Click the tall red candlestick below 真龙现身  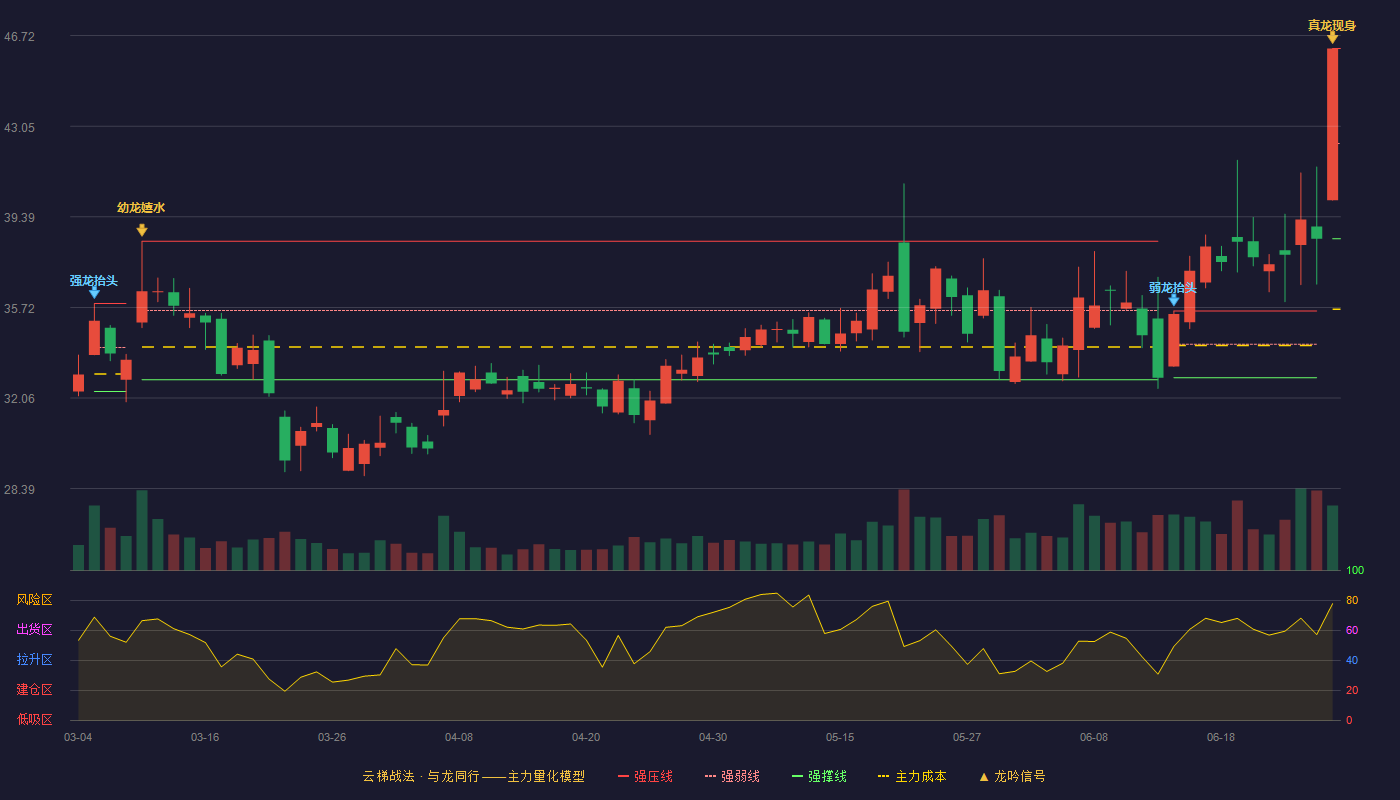[x=1332, y=124]
